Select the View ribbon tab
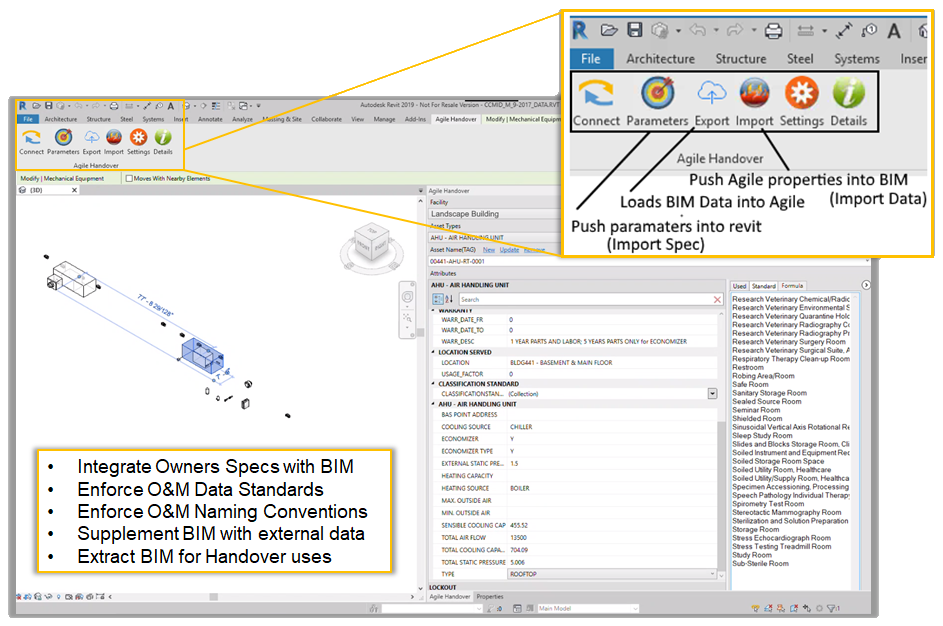Screen dimensions: 943x626 tap(358, 119)
